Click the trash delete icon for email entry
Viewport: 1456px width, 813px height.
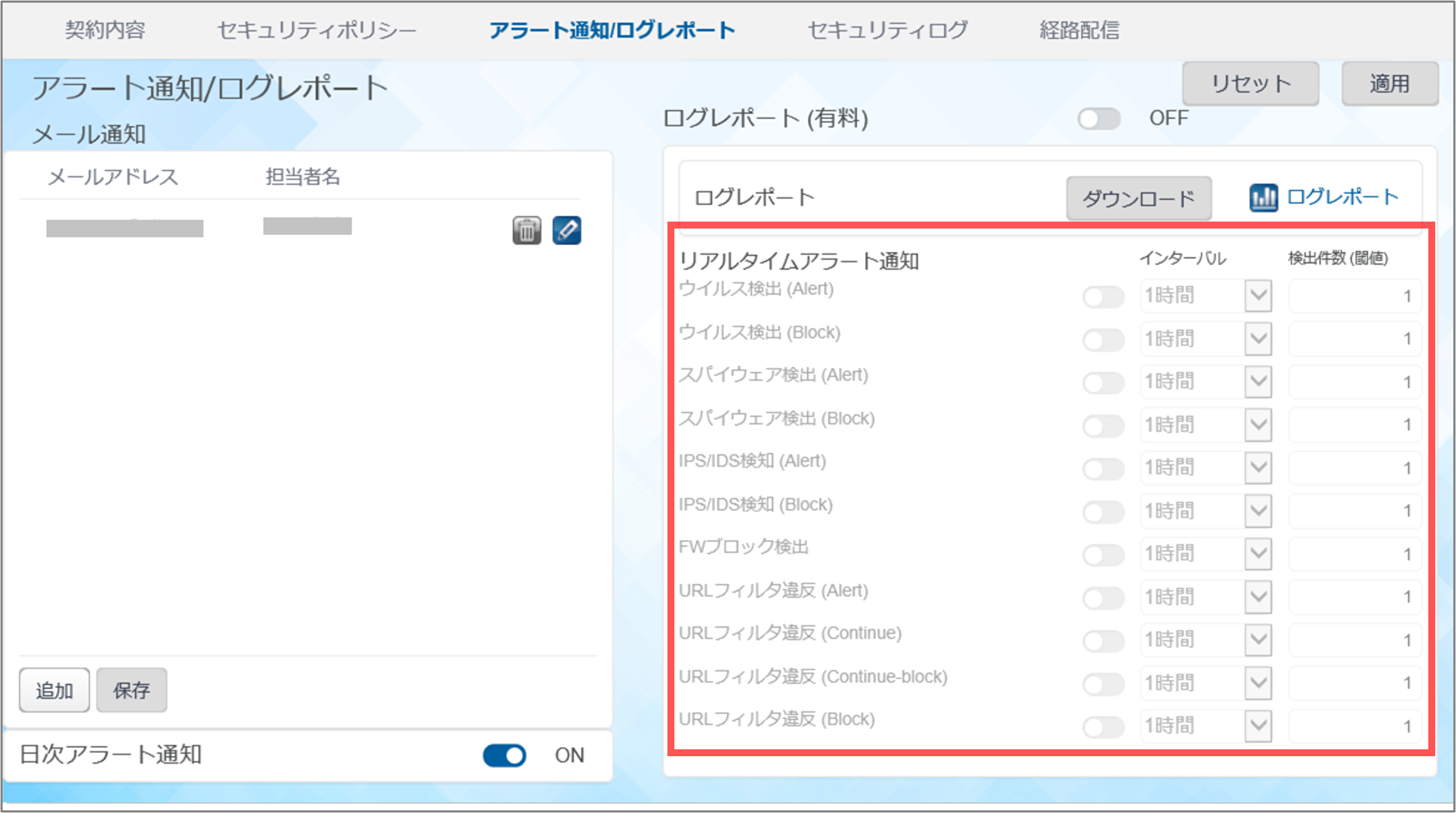coord(526,231)
